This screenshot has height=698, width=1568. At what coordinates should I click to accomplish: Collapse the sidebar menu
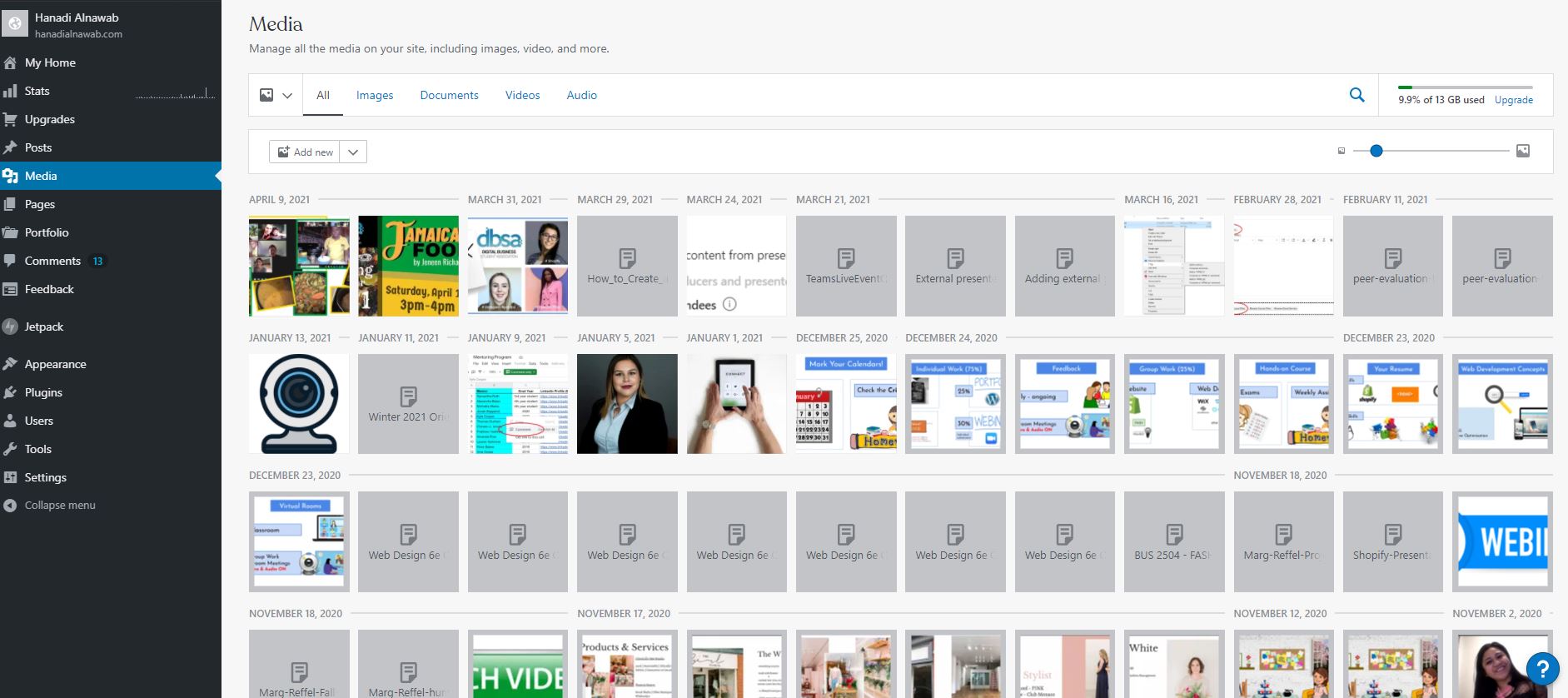point(60,505)
